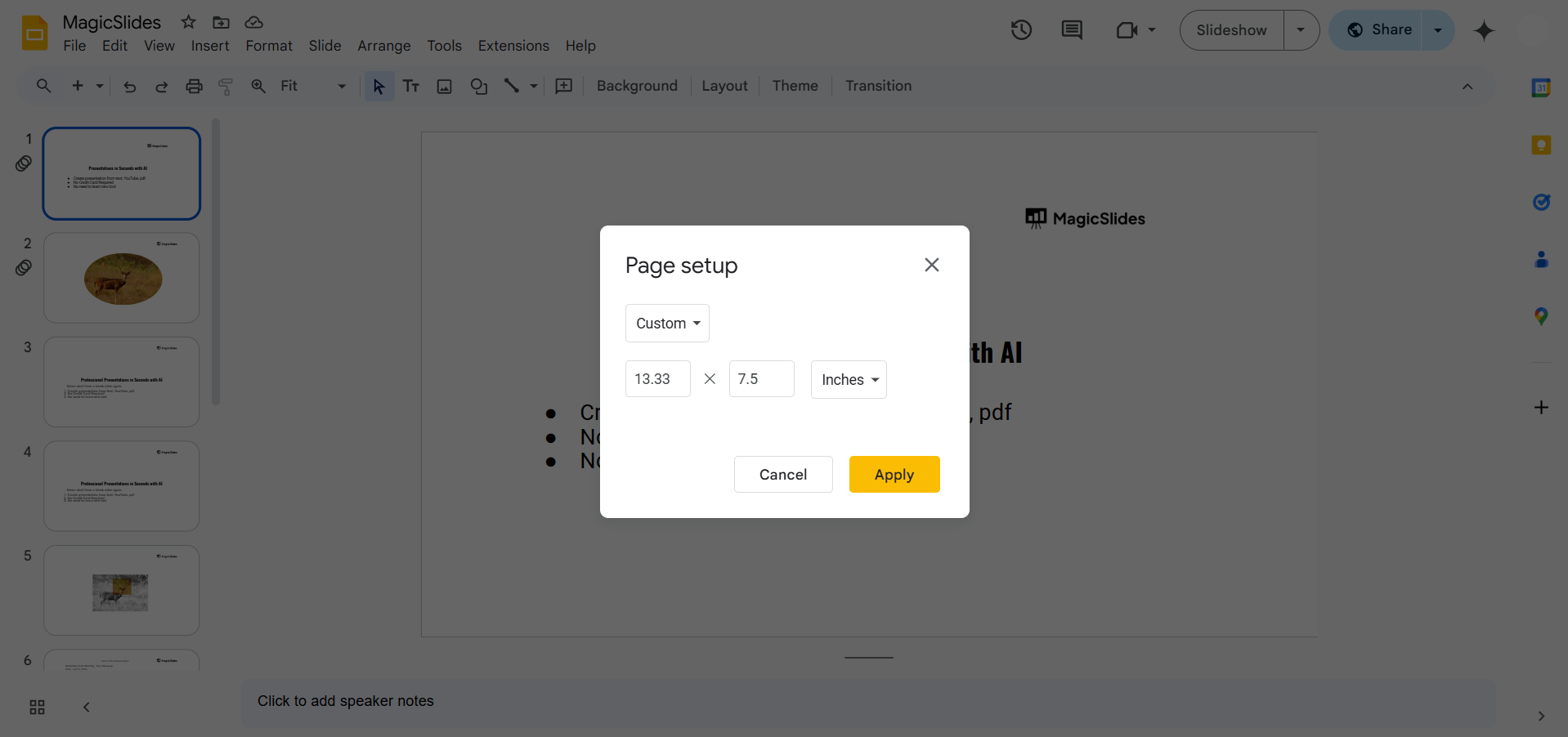Viewport: 1568px width, 737px height.
Task: Open the Fit zoom level dropdown
Action: tap(313, 86)
